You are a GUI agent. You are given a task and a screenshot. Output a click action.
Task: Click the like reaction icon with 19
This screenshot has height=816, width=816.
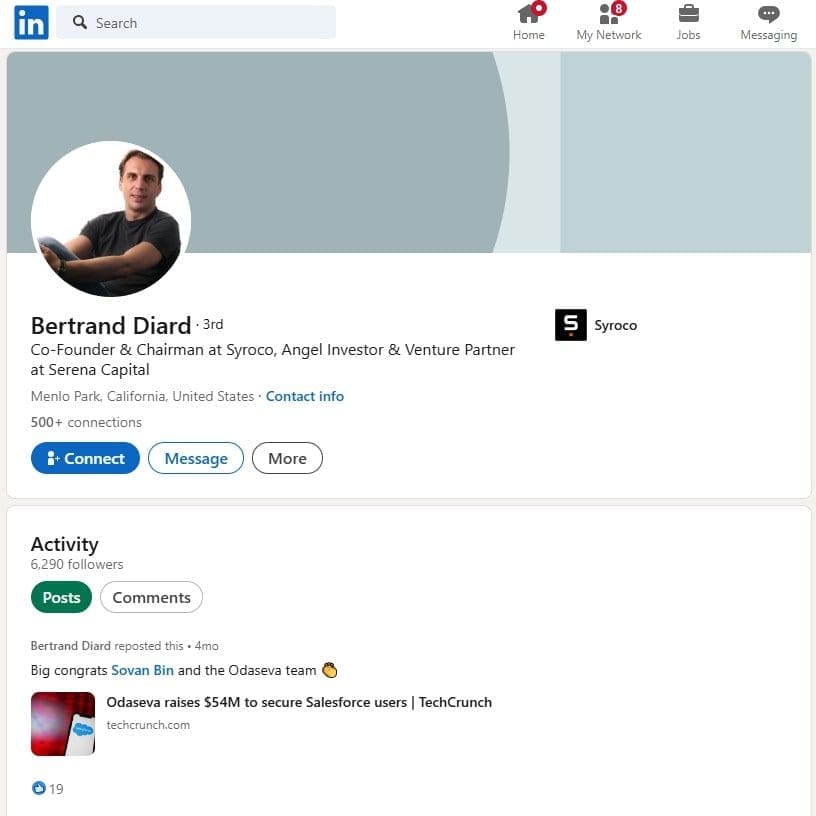(x=39, y=788)
